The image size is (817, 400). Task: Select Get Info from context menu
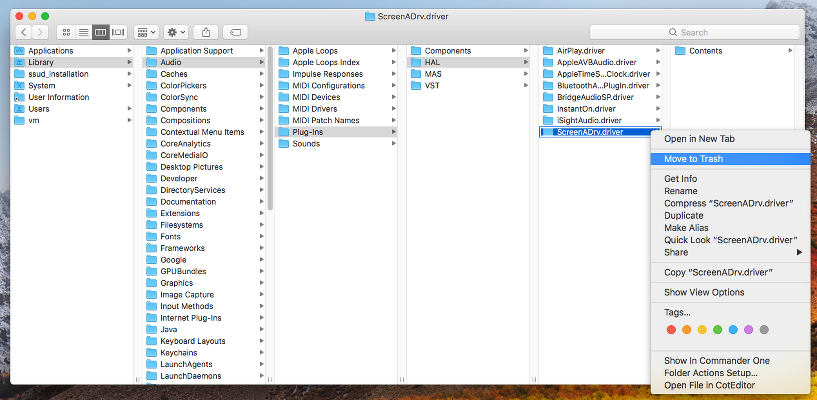[680, 179]
